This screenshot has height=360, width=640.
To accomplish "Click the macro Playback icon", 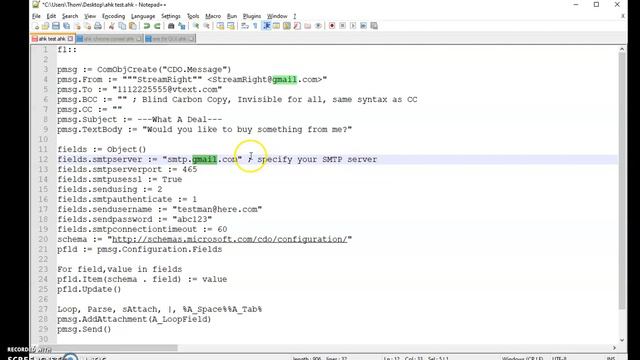I will coord(353,26).
